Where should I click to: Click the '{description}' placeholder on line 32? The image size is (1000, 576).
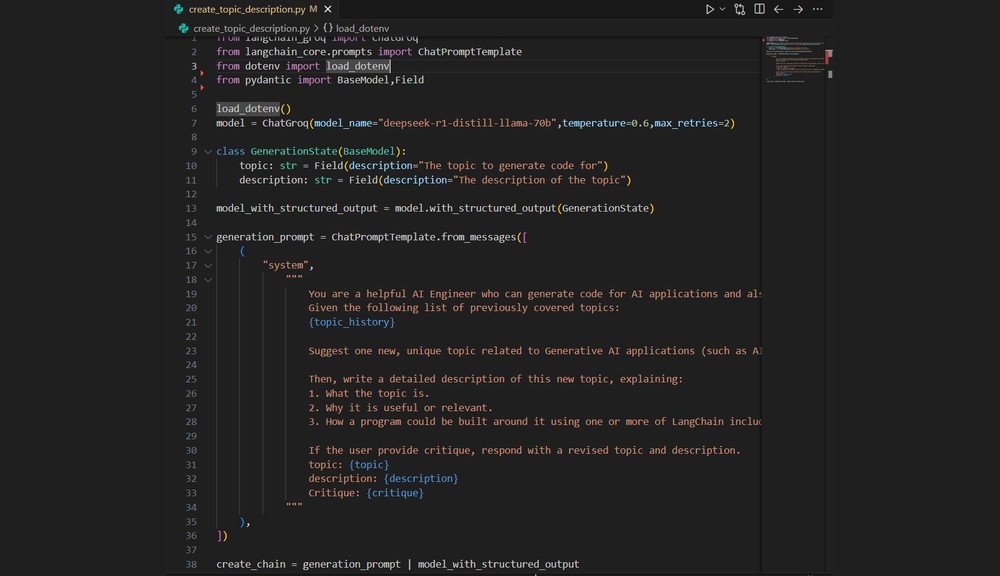[x=421, y=478]
